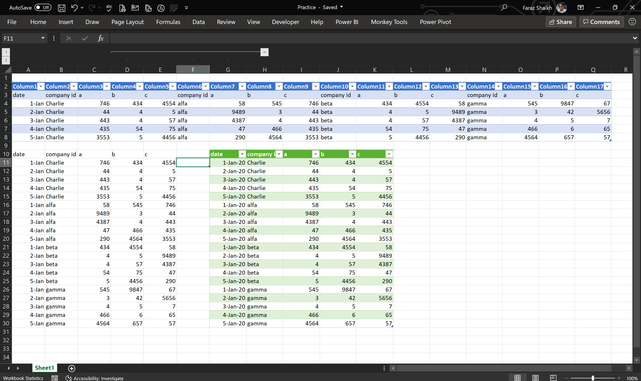Select column F header
Image resolution: width=641 pixels, height=381 pixels.
point(193,69)
